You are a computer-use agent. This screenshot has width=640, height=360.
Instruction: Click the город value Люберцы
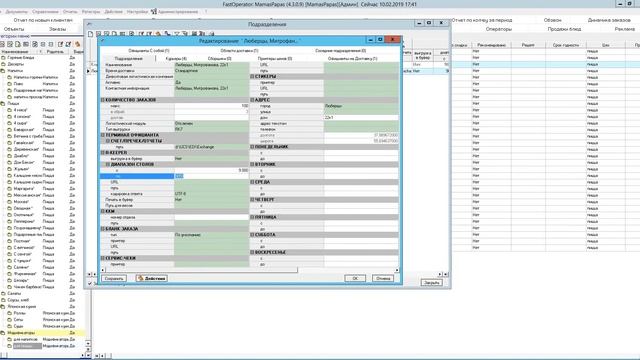[361, 106]
